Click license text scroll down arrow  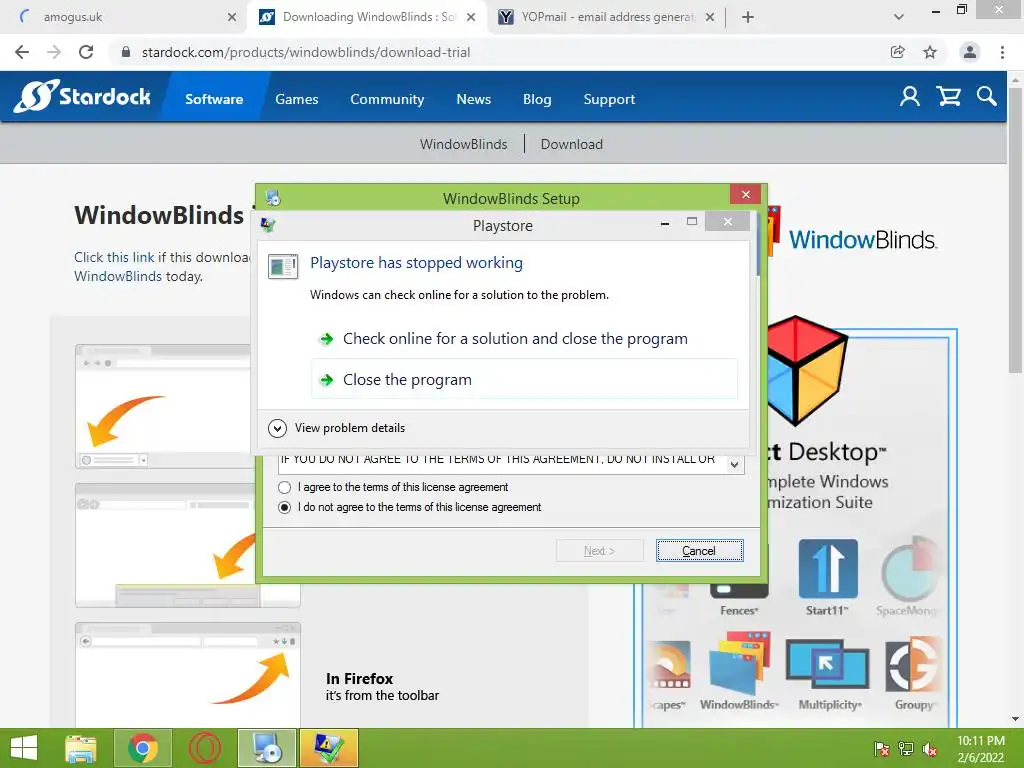(x=735, y=464)
